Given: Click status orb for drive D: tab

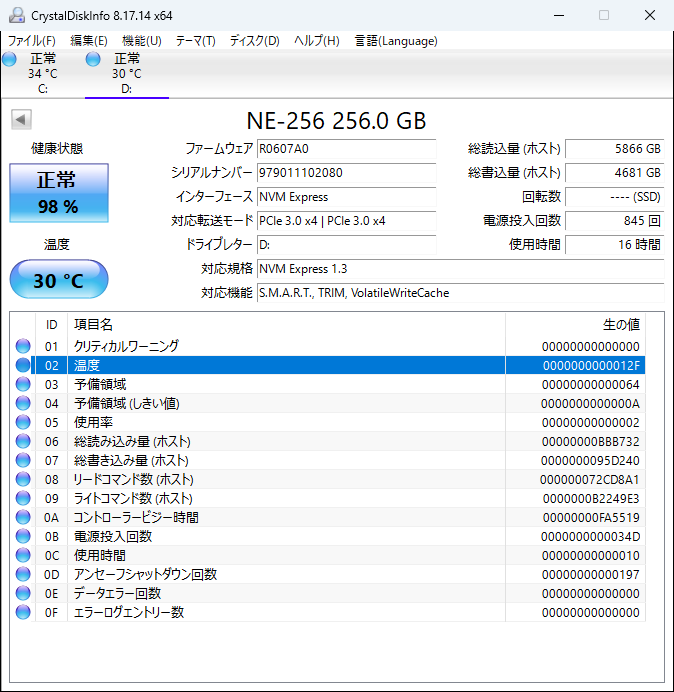Looking at the screenshot, I should click(x=93, y=59).
